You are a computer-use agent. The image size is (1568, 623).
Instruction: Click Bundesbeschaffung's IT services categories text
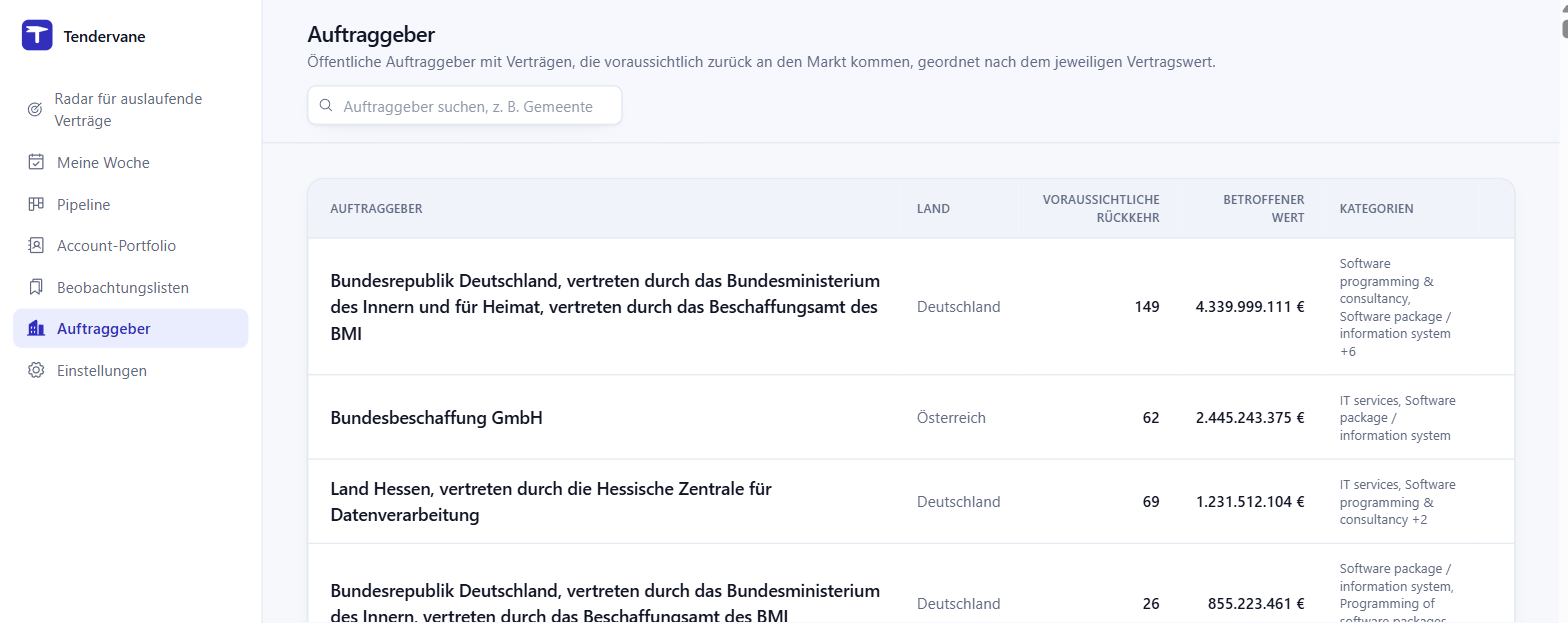[1398, 418]
